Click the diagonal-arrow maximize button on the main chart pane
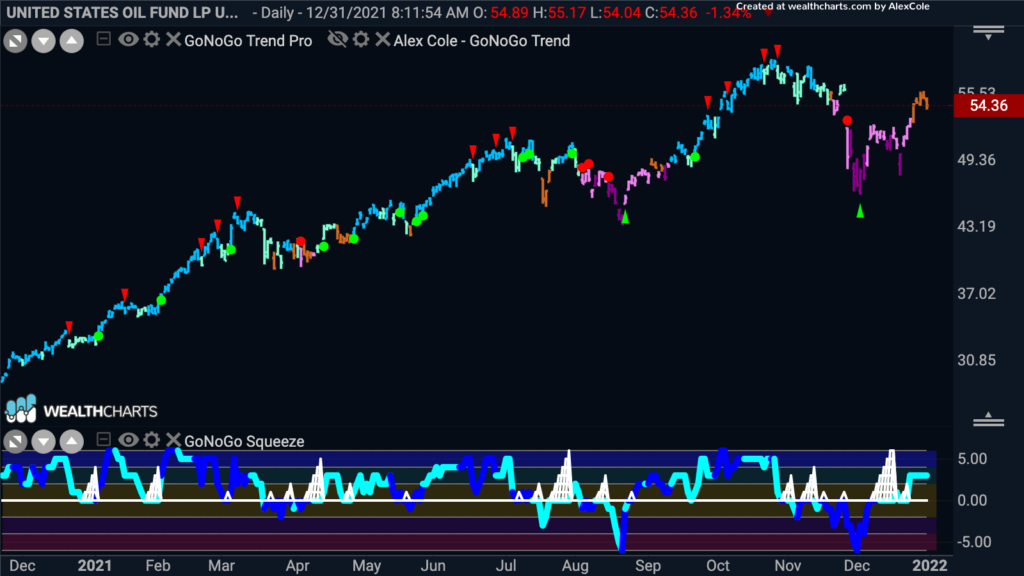Viewport: 1024px width, 576px height. tap(15, 42)
